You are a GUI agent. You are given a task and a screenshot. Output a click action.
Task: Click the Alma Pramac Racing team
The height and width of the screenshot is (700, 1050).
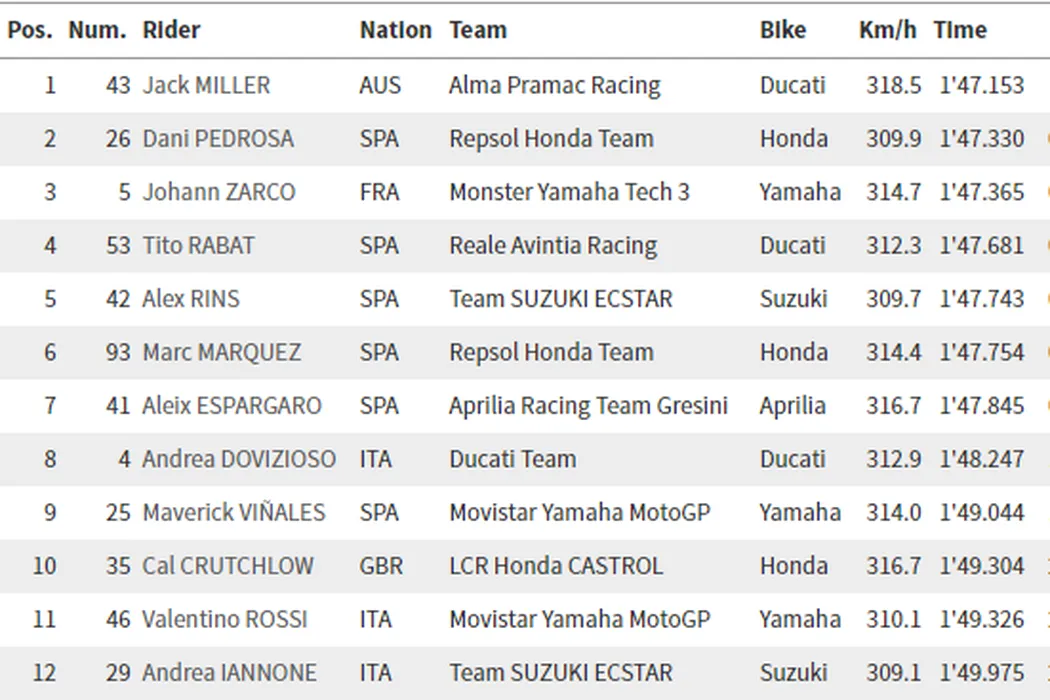pyautogui.click(x=554, y=85)
